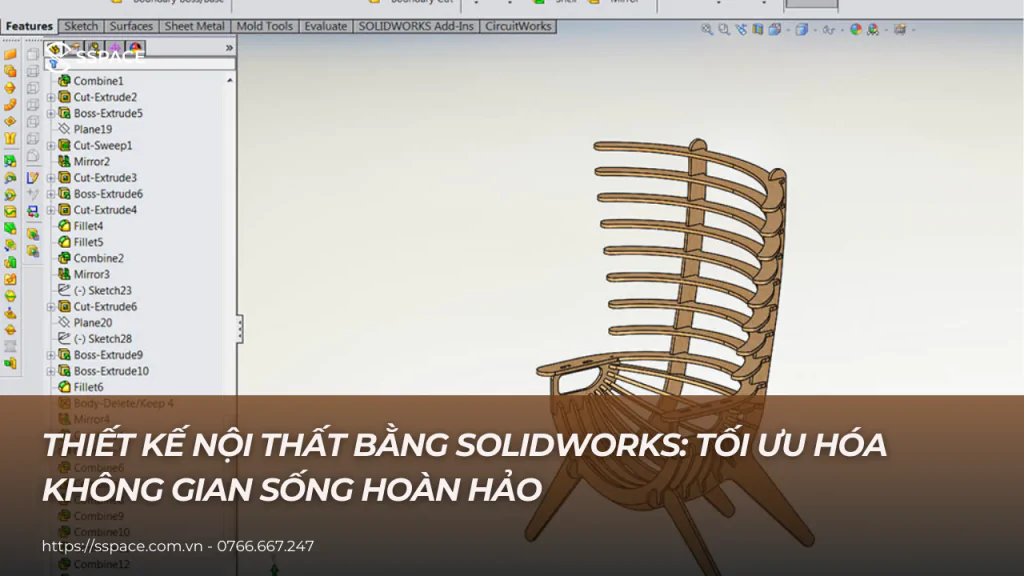The image size is (1024, 576).
Task: Expand the Boss-Extrude10 feature node
Action: (51, 372)
